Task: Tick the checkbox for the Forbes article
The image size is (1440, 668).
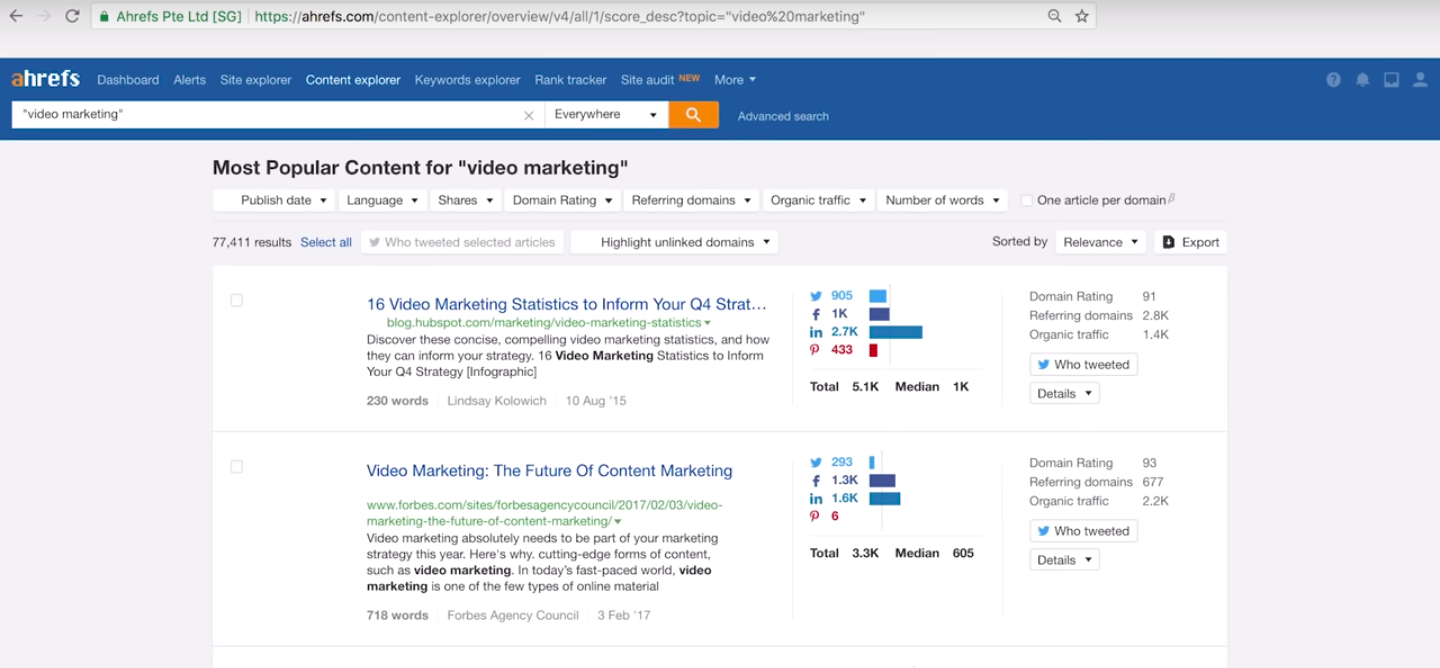Action: [x=236, y=466]
